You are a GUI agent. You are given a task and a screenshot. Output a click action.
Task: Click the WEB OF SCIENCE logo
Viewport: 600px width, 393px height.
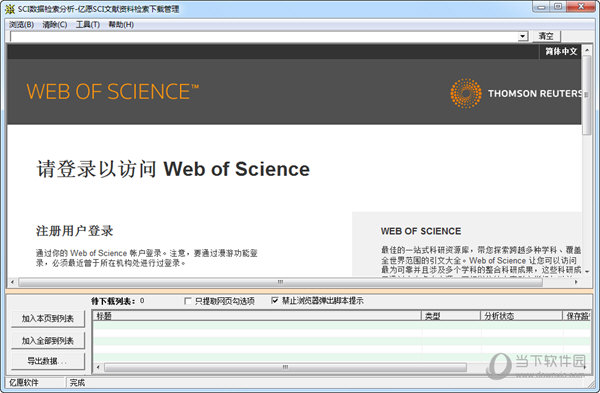pos(112,91)
